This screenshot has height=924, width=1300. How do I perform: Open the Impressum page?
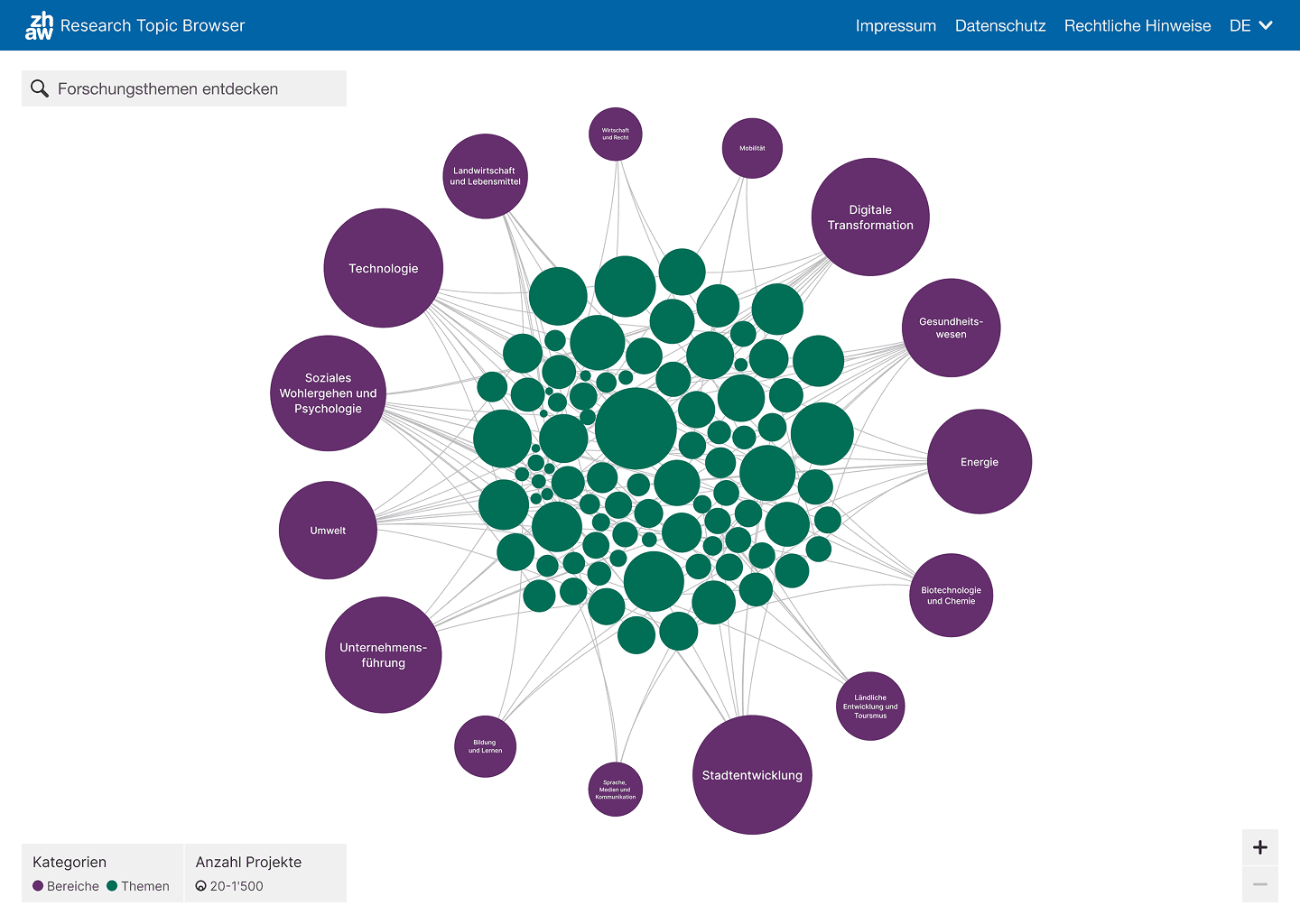click(x=896, y=26)
